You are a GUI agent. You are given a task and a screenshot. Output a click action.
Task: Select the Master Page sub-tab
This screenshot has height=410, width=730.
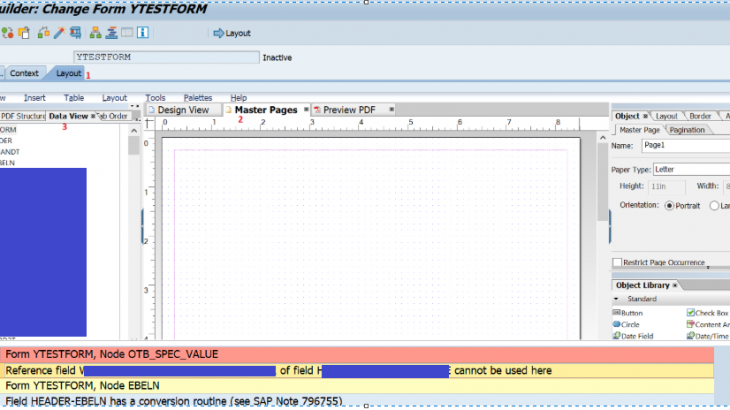tap(639, 130)
